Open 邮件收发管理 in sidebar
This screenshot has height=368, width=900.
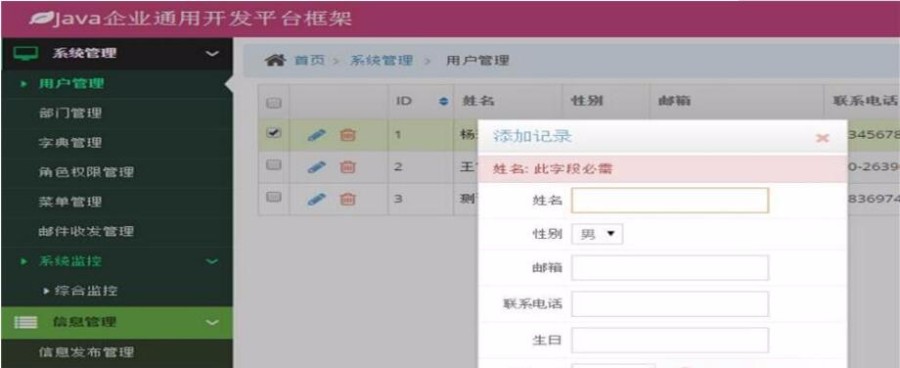tap(86, 232)
